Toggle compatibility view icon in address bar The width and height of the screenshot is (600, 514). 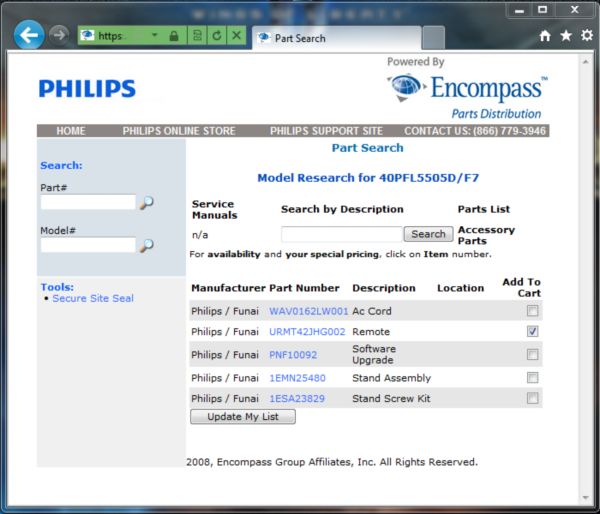[x=197, y=36]
